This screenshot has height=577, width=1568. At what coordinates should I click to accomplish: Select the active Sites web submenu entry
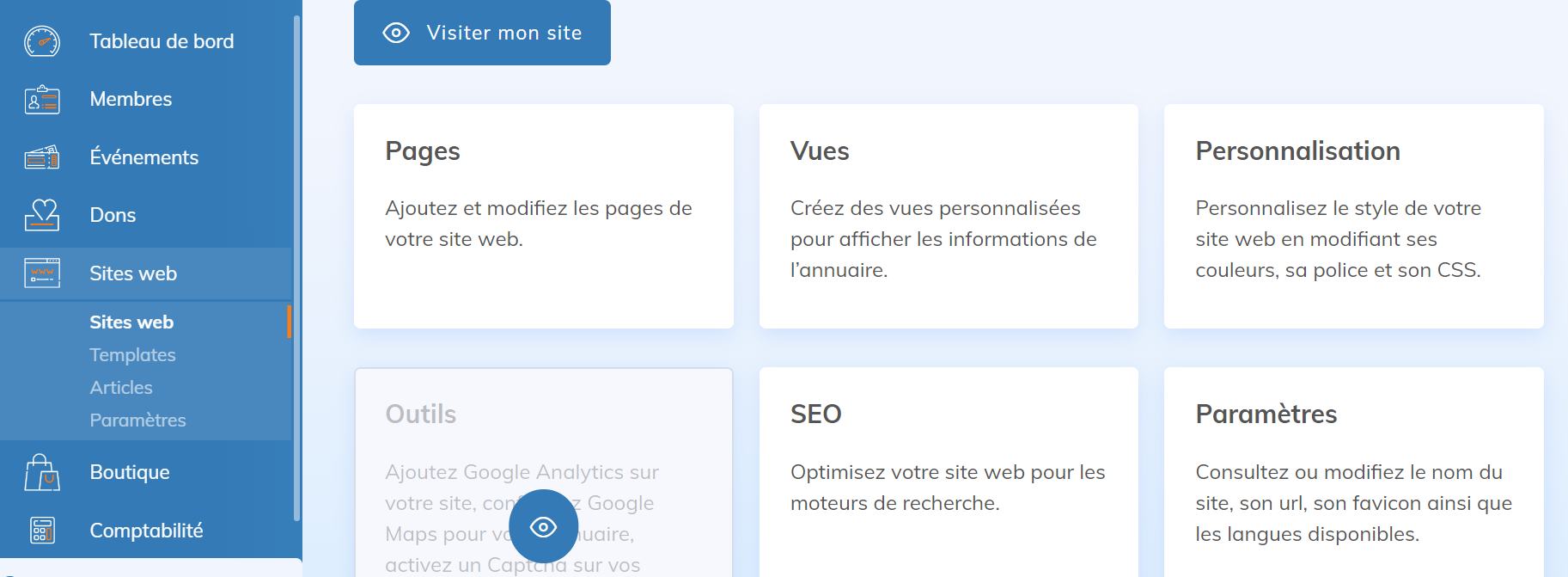click(x=131, y=322)
